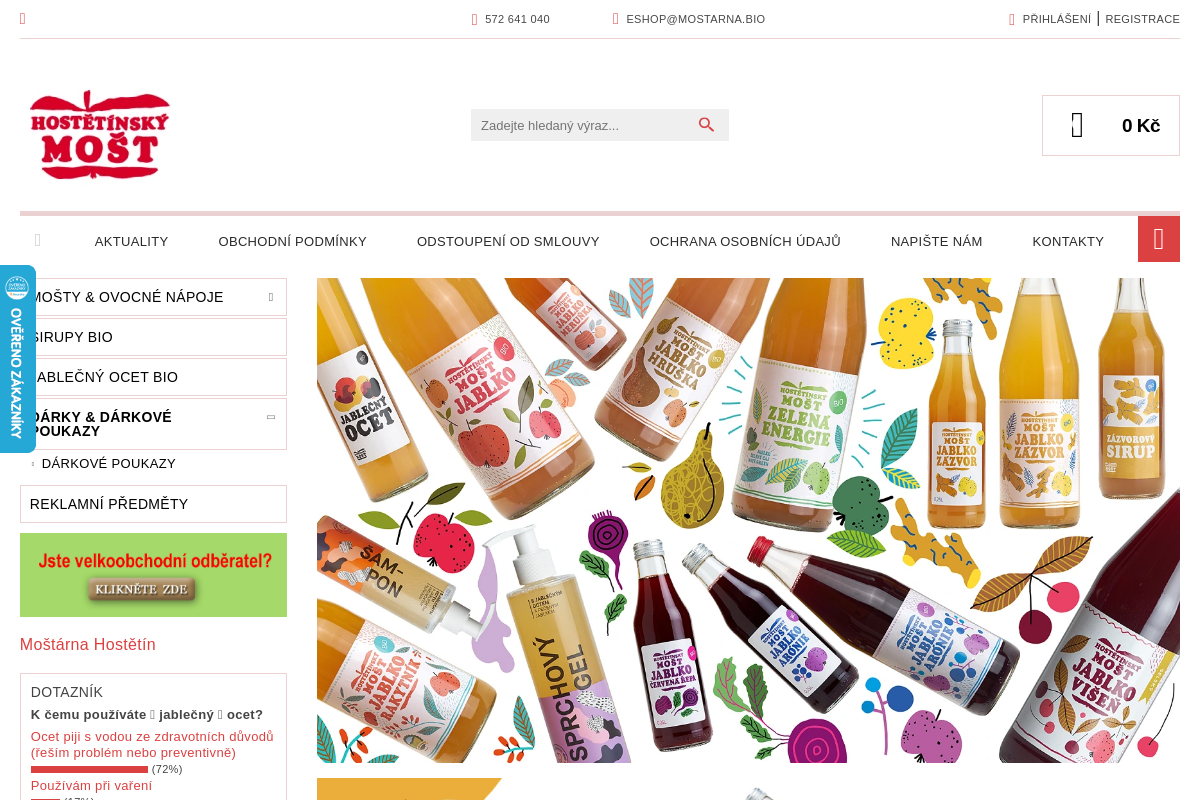The image size is (1200, 800).
Task: Click the envelope icon beside the e-shop email
Action: 616,19
